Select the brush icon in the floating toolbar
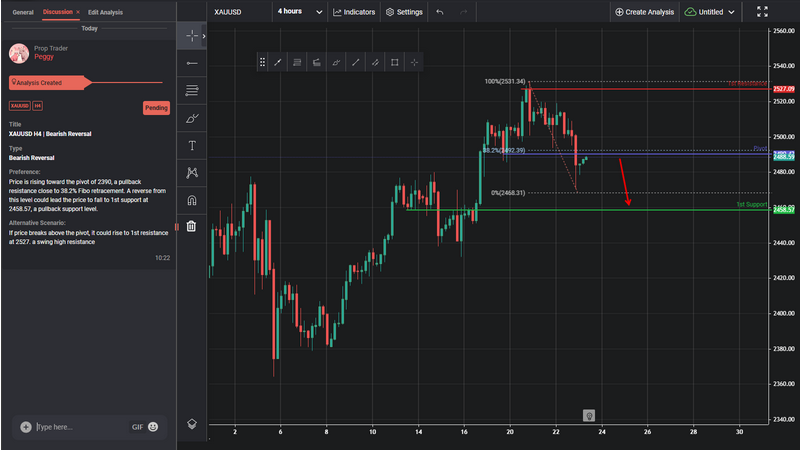The width and height of the screenshot is (800, 450). 336,62
